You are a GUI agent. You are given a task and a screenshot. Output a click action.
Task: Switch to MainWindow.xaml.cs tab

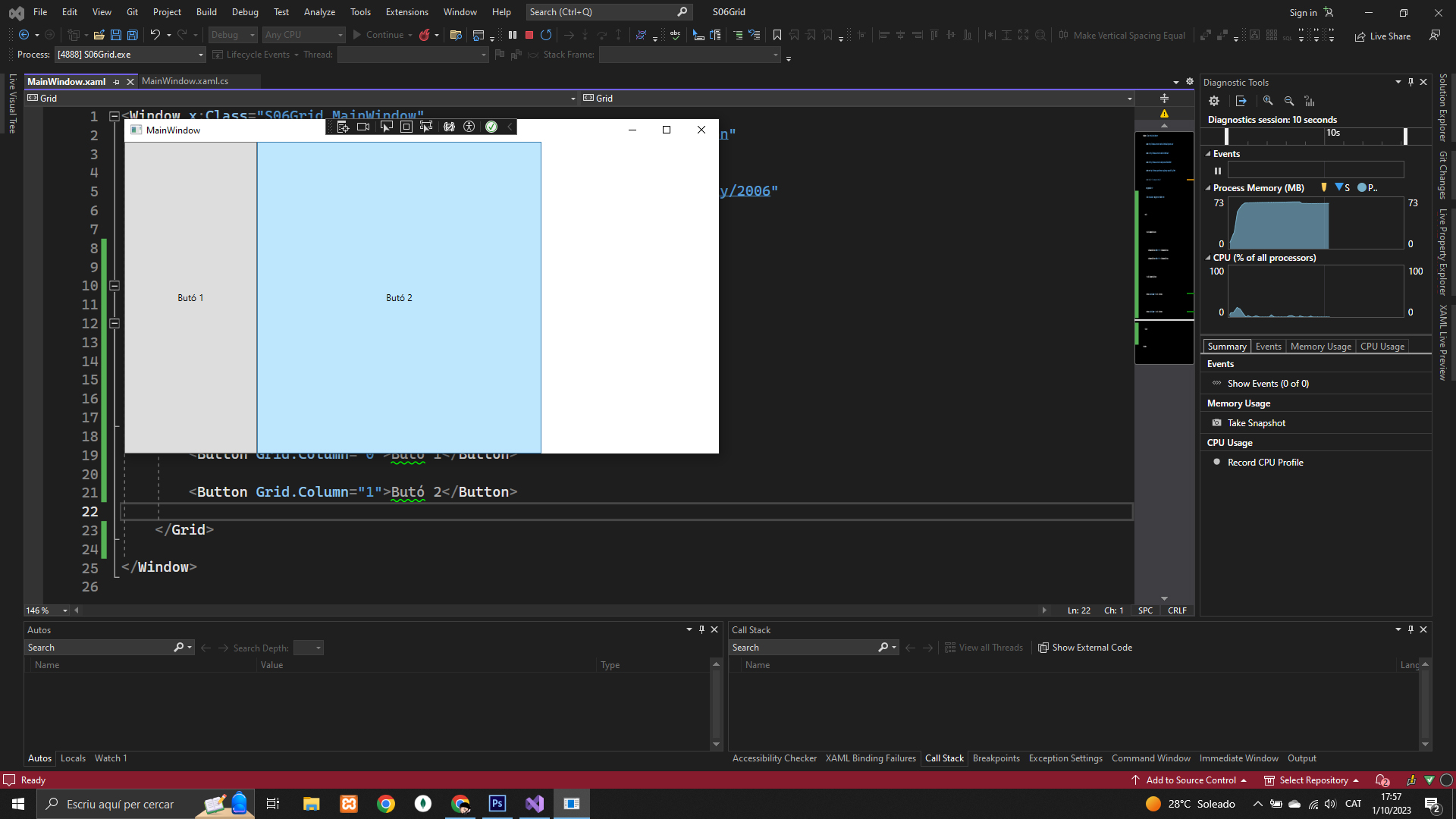click(x=184, y=81)
